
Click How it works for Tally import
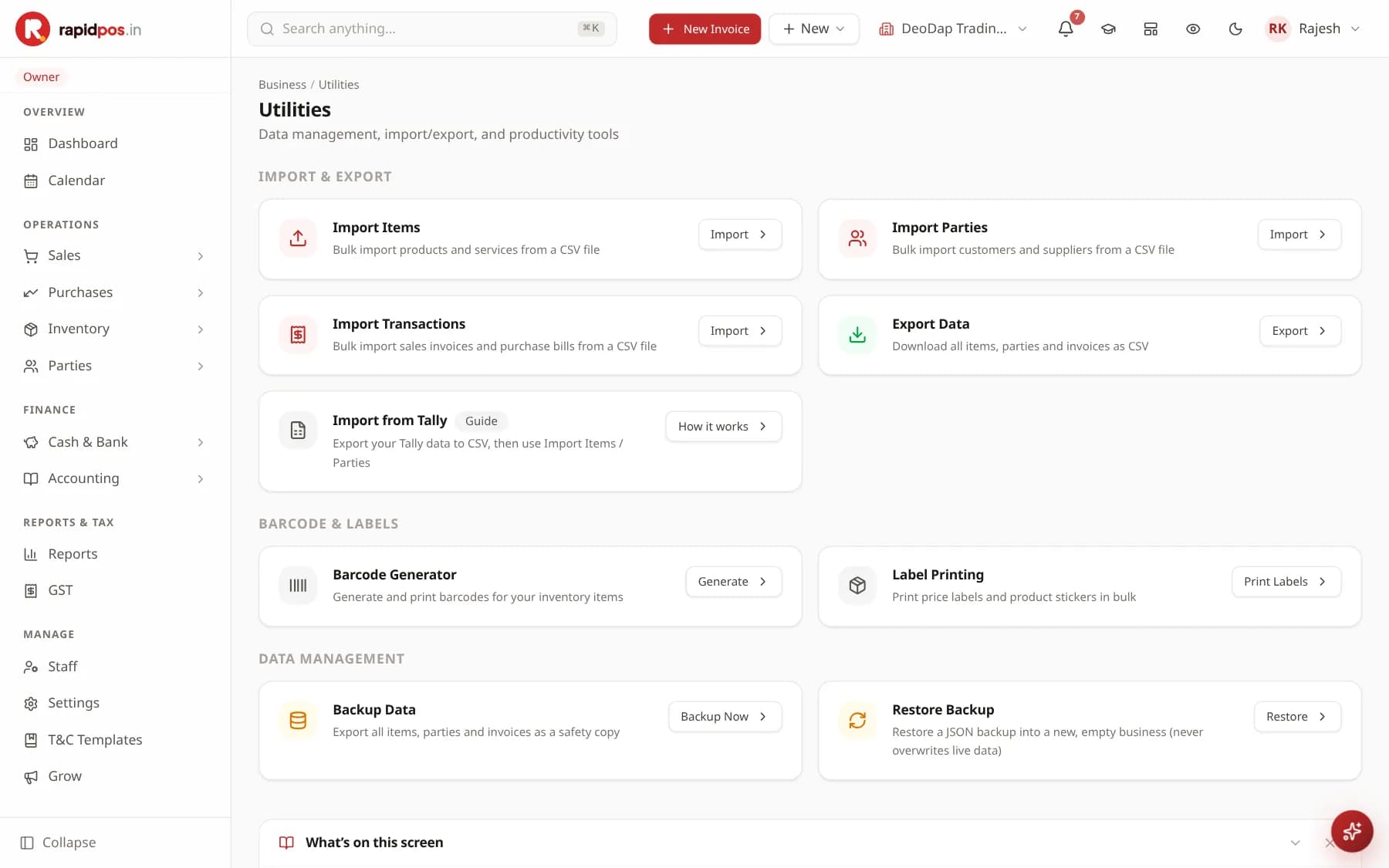tap(723, 427)
